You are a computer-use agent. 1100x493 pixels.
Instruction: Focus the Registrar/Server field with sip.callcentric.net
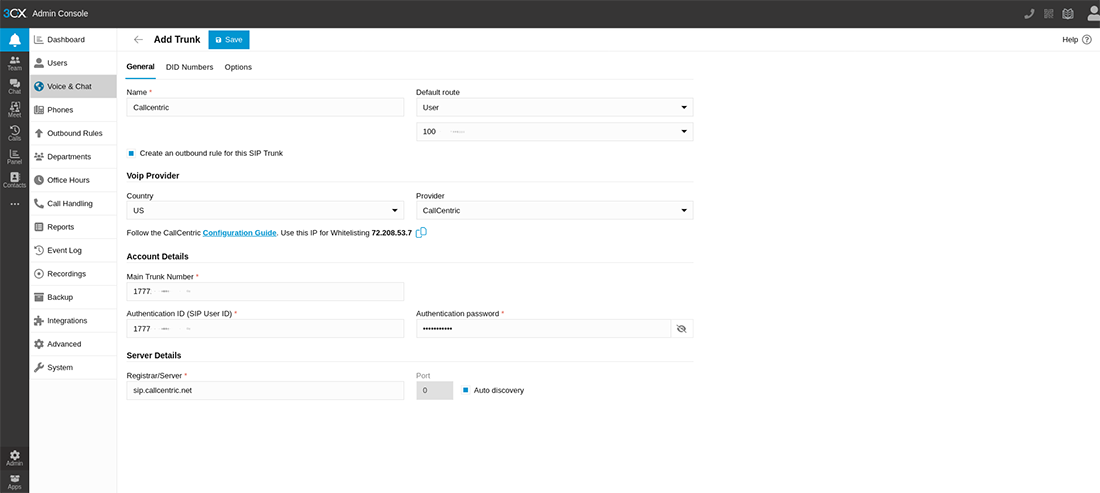click(265, 391)
